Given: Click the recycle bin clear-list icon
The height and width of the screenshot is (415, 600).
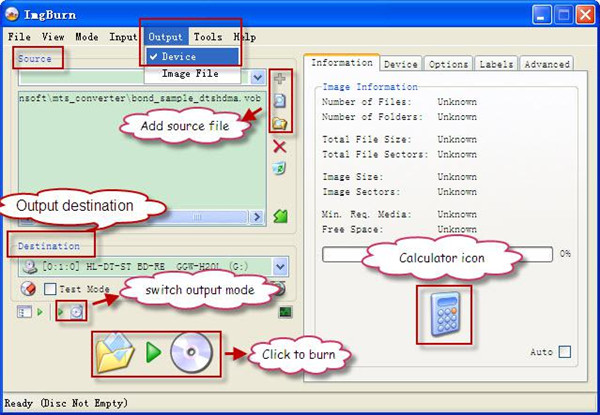Looking at the screenshot, I should 280,168.
